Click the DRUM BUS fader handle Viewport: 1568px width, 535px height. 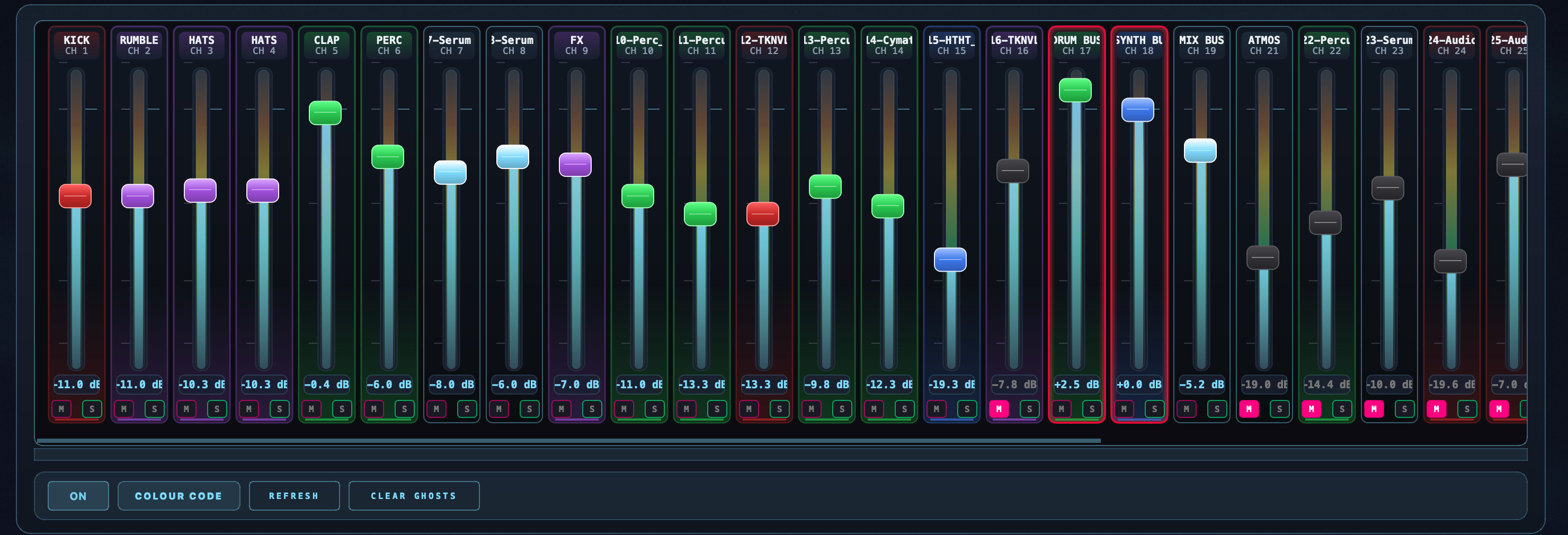pos(1075,90)
